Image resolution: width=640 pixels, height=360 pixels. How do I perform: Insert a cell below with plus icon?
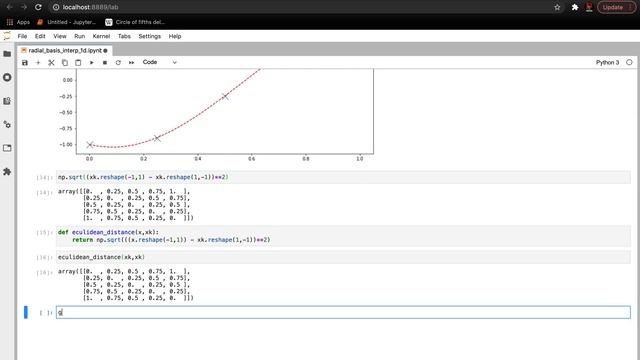click(x=38, y=62)
